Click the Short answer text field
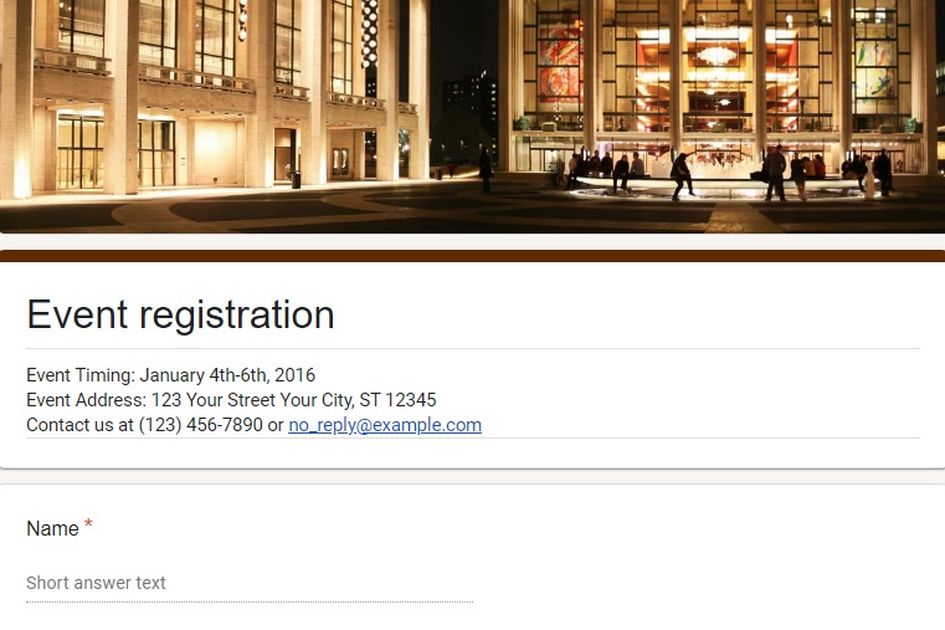The width and height of the screenshot is (945, 630). coord(250,583)
